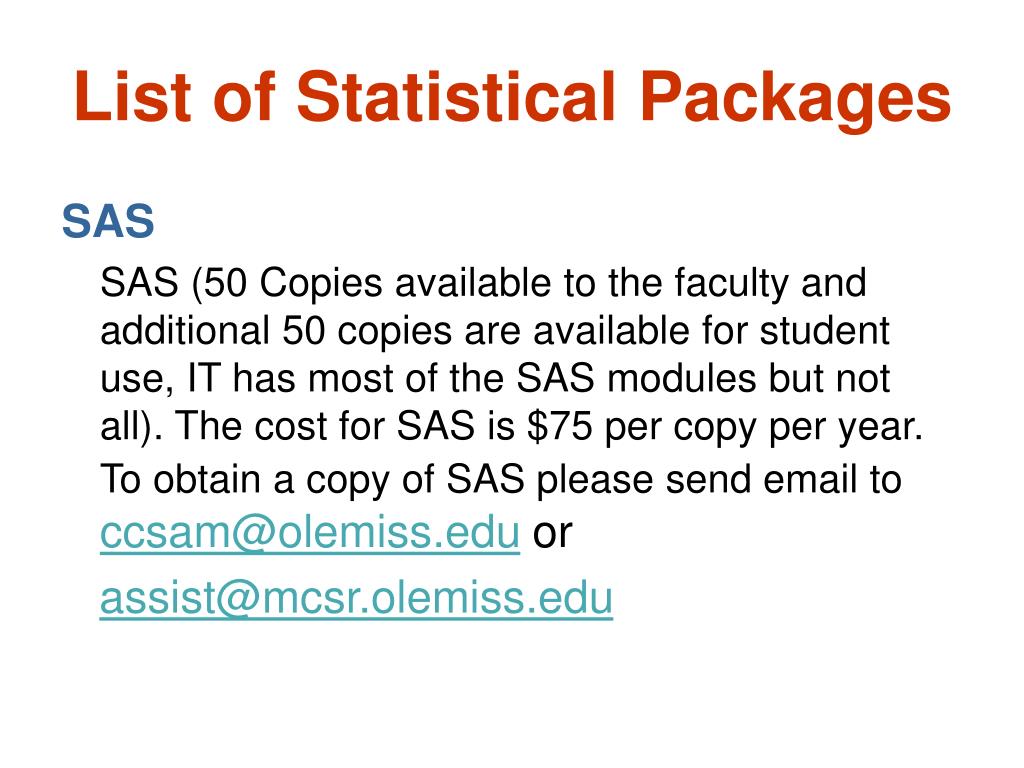Open the ccsam@olemiss.edu email link

(310, 533)
